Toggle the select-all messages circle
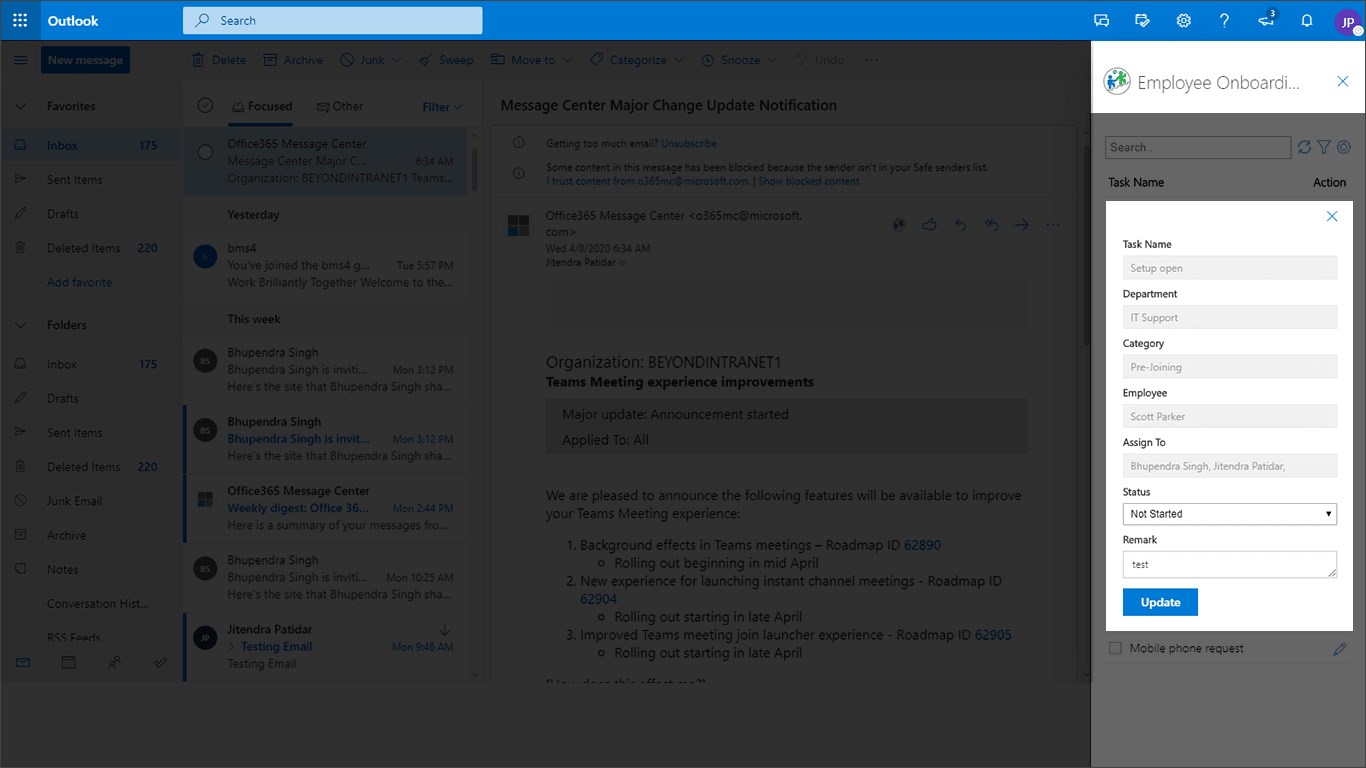This screenshot has height=768, width=1366. coord(205,105)
